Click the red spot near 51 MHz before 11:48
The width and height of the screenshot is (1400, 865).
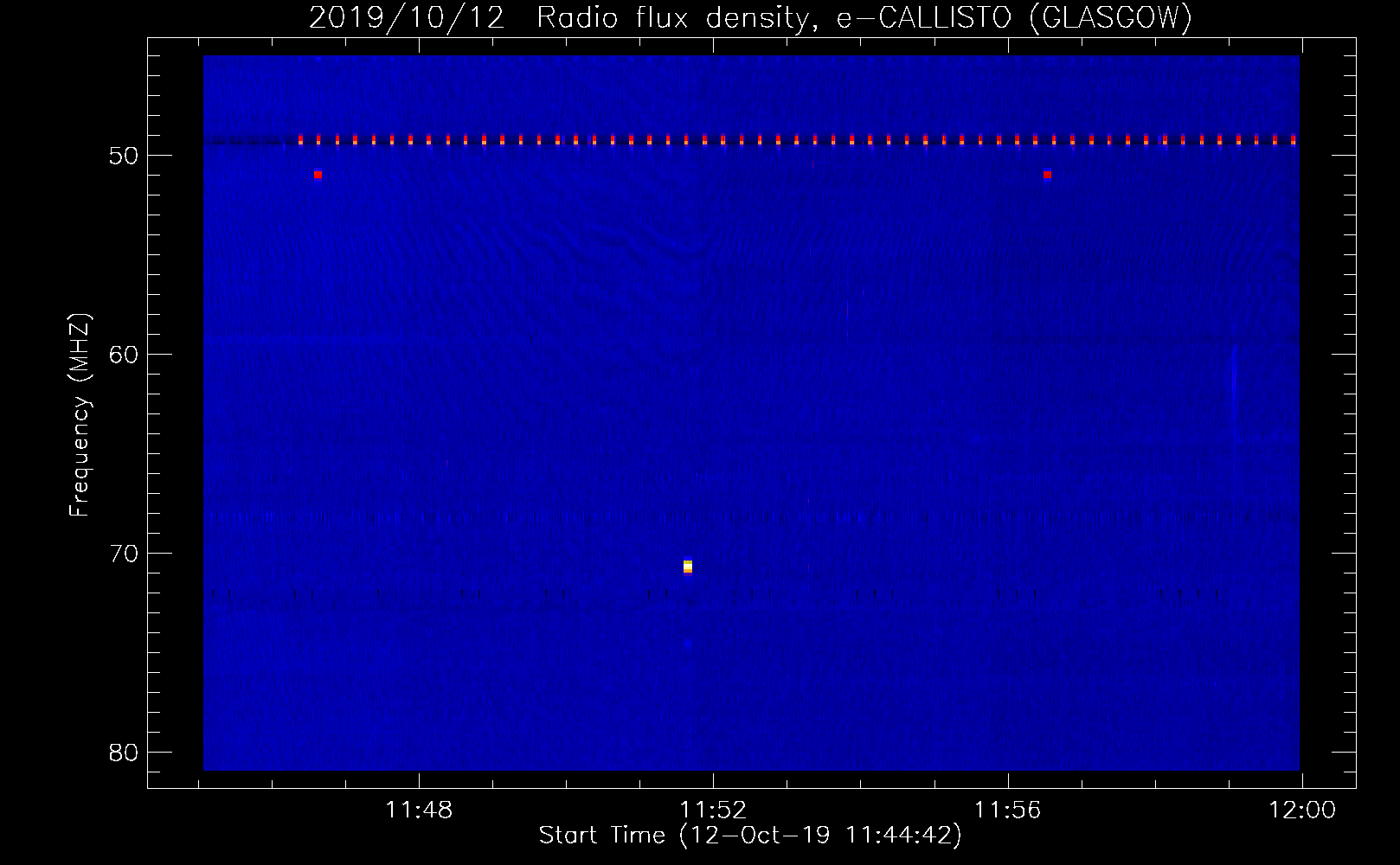(x=318, y=175)
